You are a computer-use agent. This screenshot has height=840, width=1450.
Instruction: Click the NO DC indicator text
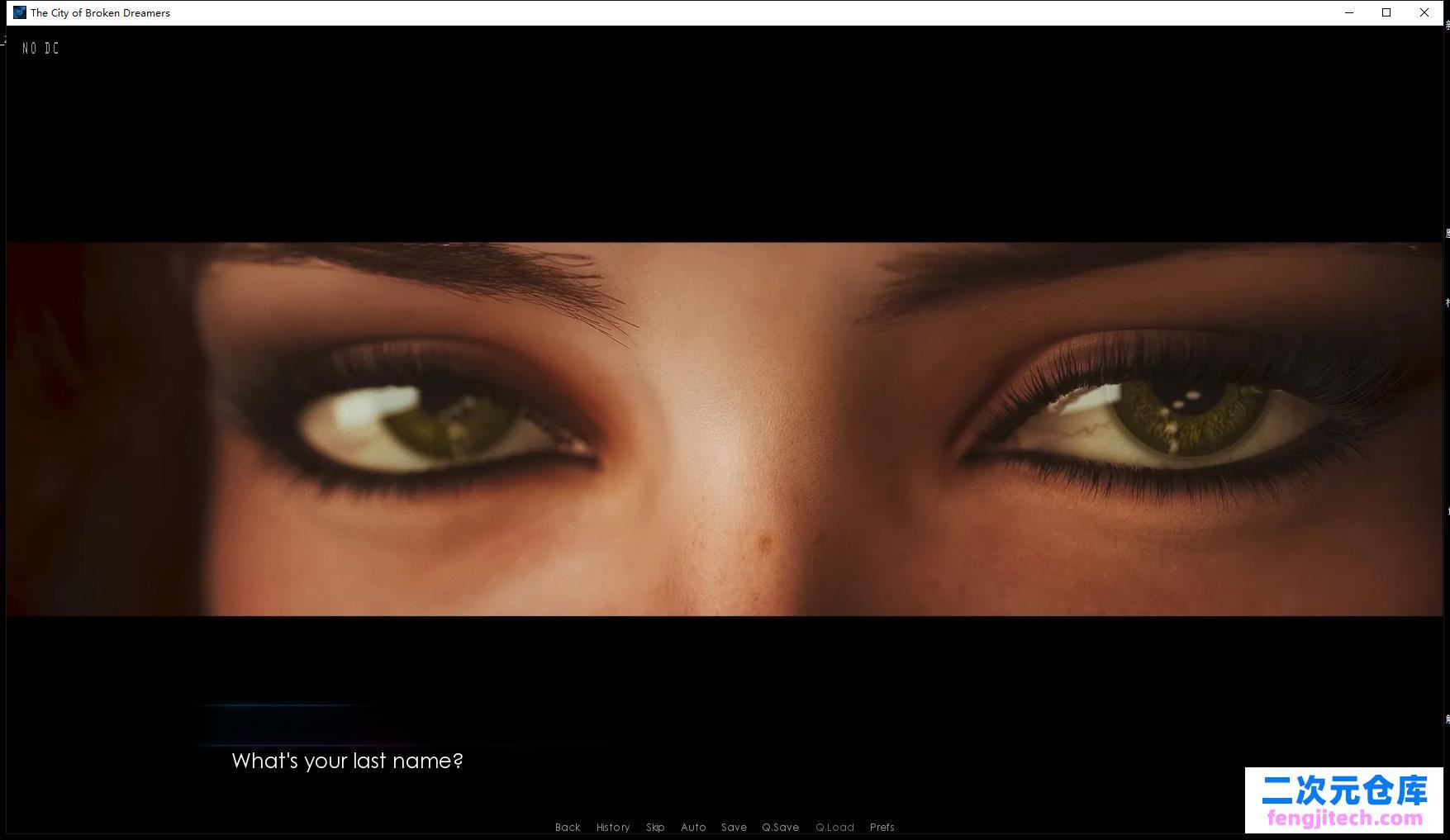point(40,49)
